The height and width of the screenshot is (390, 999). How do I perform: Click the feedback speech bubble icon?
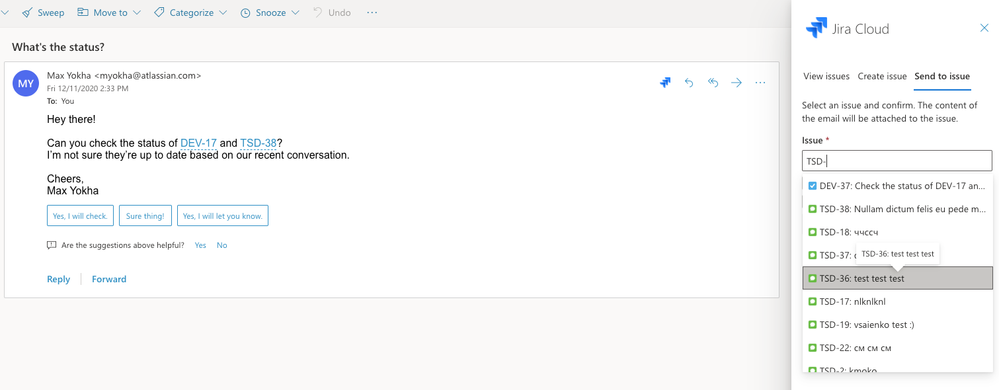pyautogui.click(x=52, y=245)
